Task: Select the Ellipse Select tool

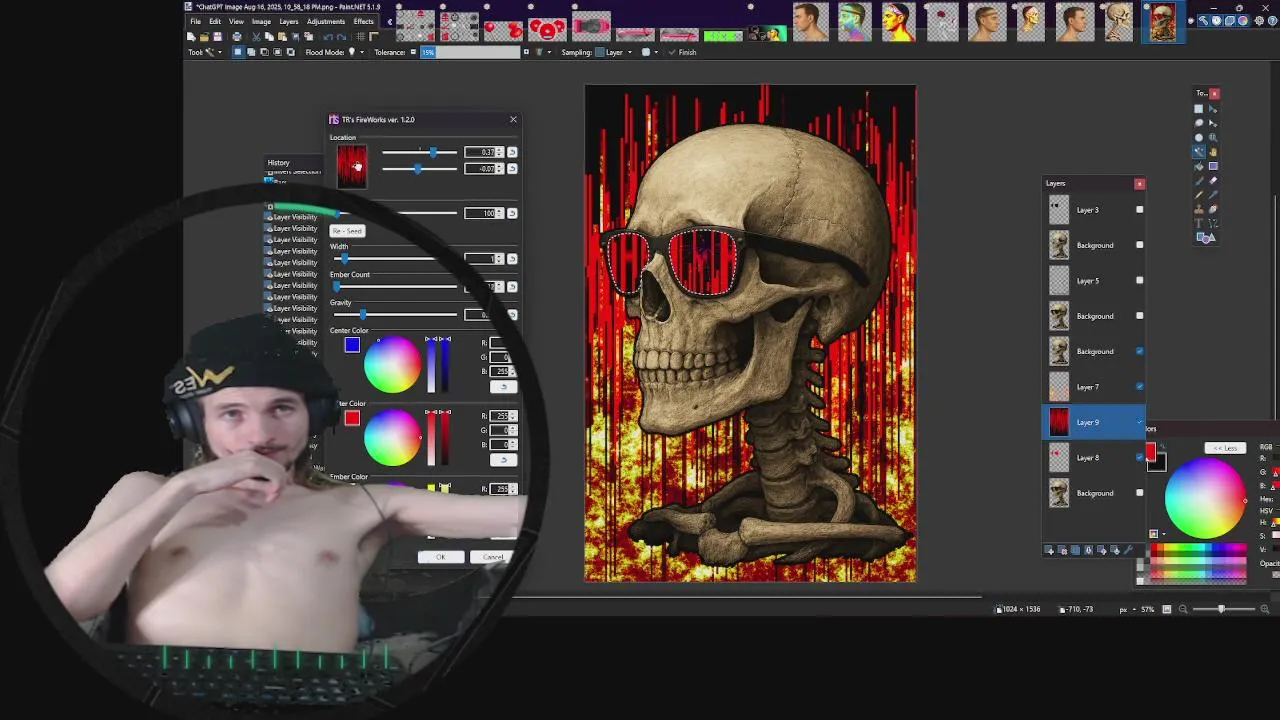Action: click(x=1199, y=137)
